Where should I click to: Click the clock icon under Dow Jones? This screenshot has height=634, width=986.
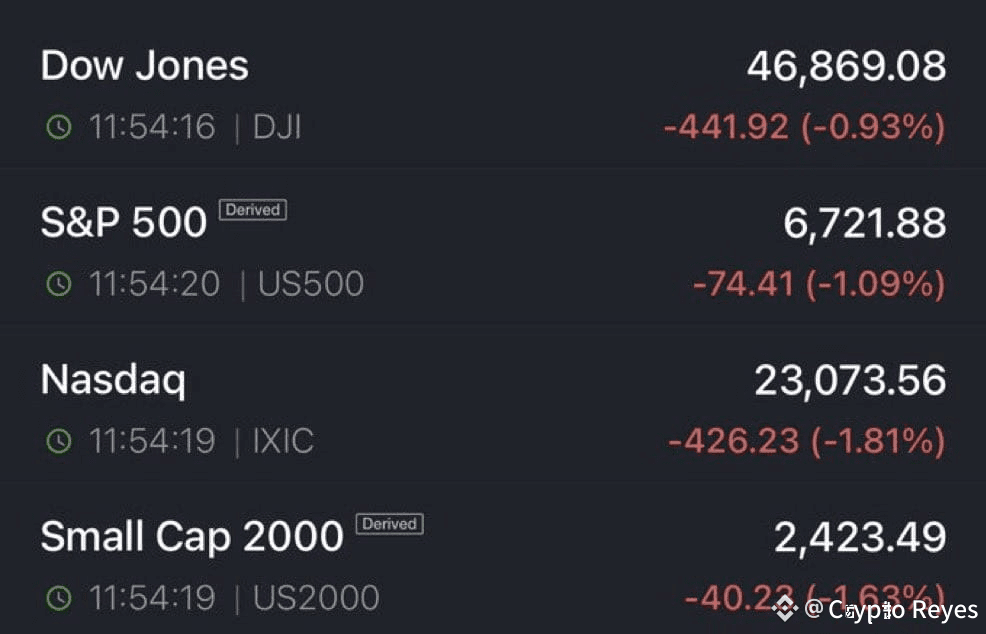59,128
